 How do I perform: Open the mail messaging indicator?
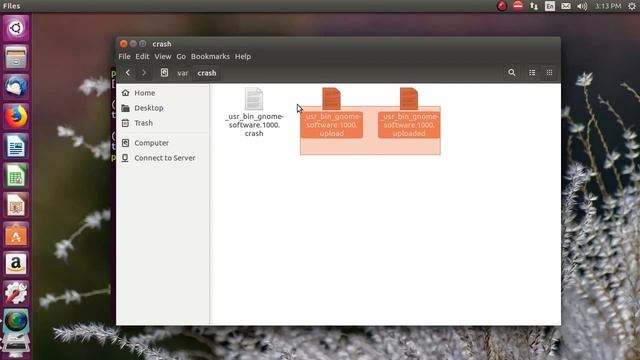click(x=566, y=6)
